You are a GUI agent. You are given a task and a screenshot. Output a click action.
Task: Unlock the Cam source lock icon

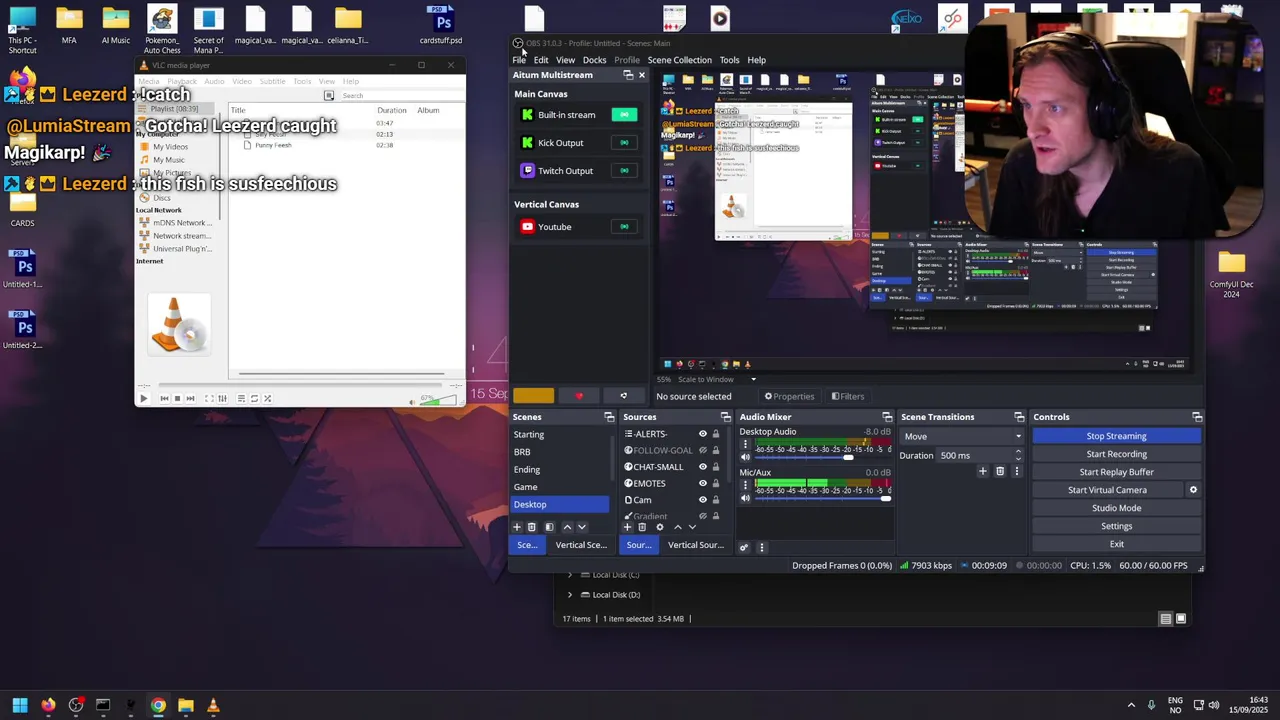pos(715,500)
